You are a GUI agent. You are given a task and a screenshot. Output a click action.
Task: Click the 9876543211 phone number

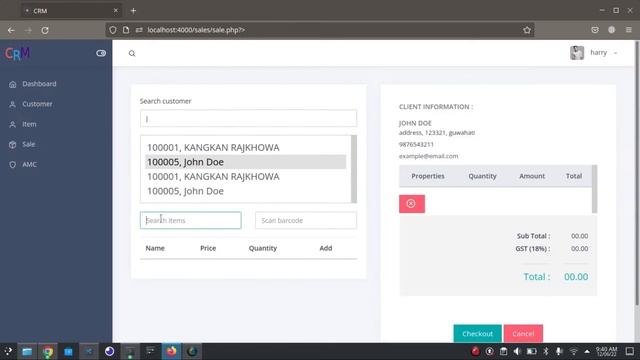point(416,144)
